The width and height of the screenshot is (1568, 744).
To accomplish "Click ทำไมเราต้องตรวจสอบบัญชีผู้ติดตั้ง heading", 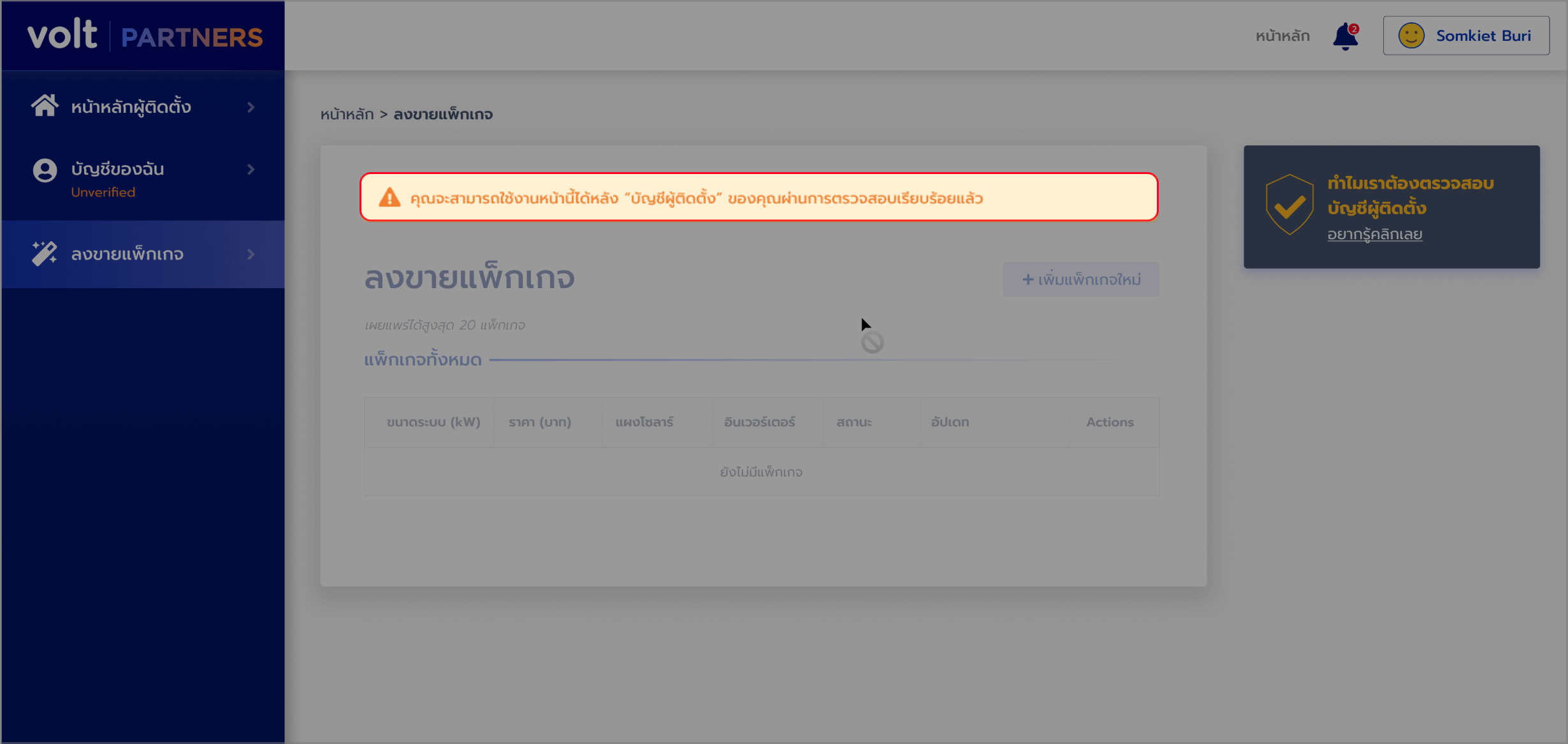I will point(1411,195).
